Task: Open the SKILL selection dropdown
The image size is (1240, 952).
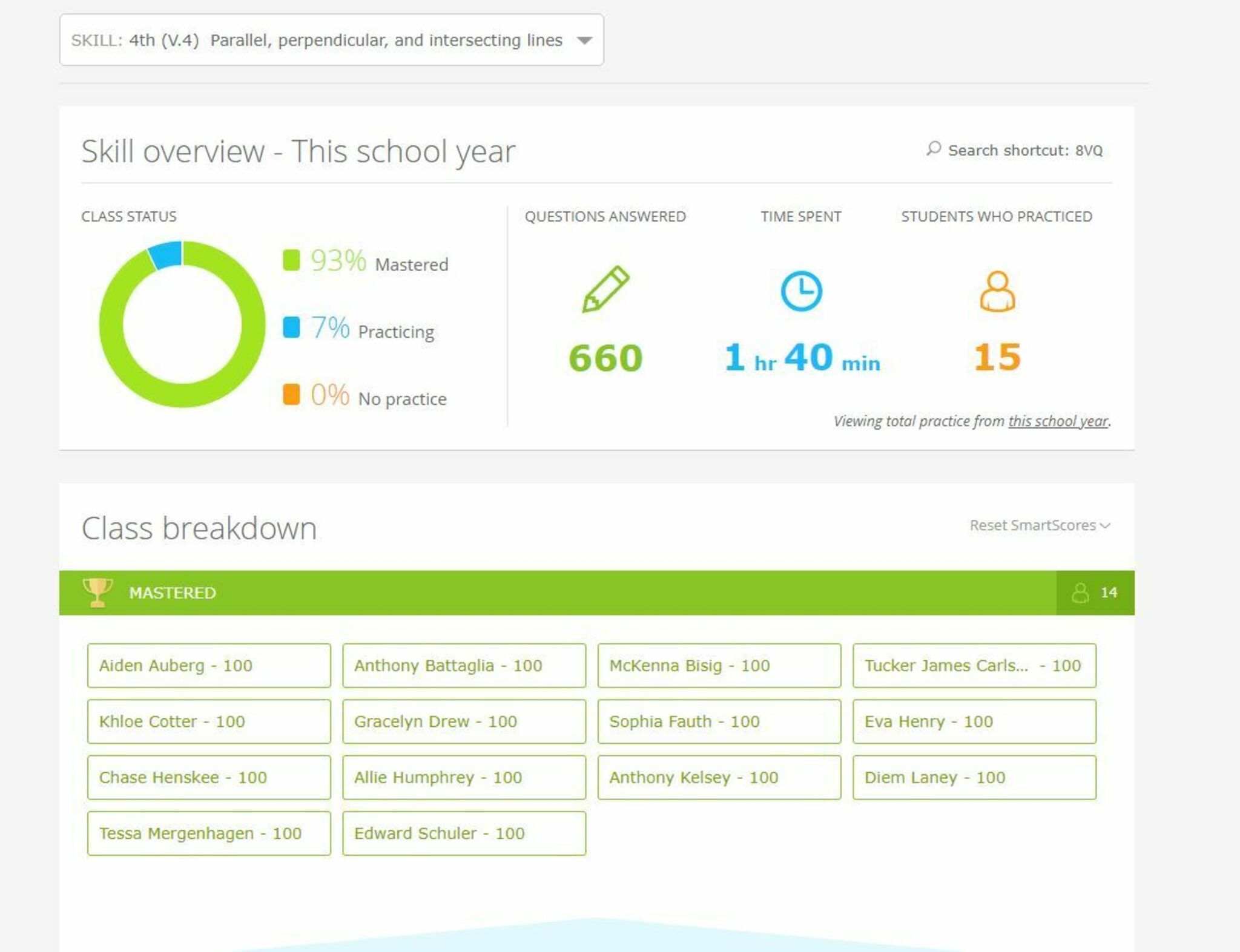Action: pyautogui.click(x=331, y=40)
